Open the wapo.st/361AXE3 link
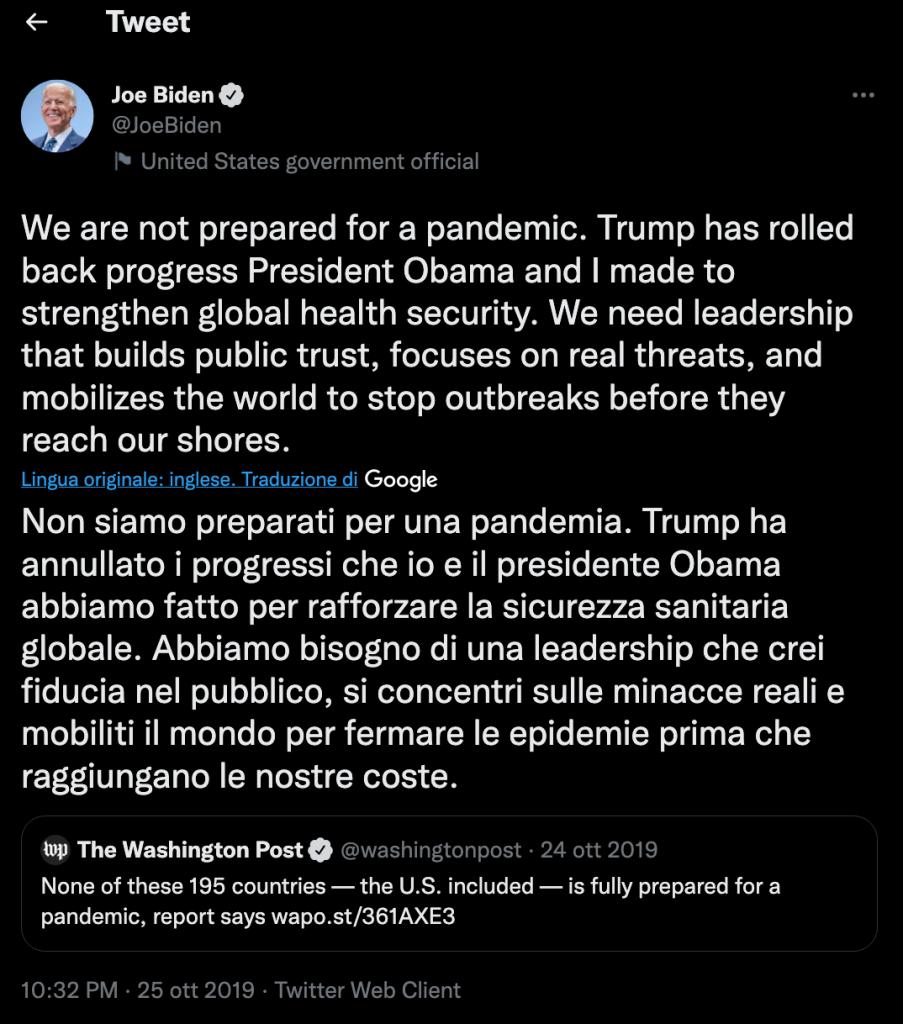The height and width of the screenshot is (1024, 903). pyautogui.click(x=363, y=916)
